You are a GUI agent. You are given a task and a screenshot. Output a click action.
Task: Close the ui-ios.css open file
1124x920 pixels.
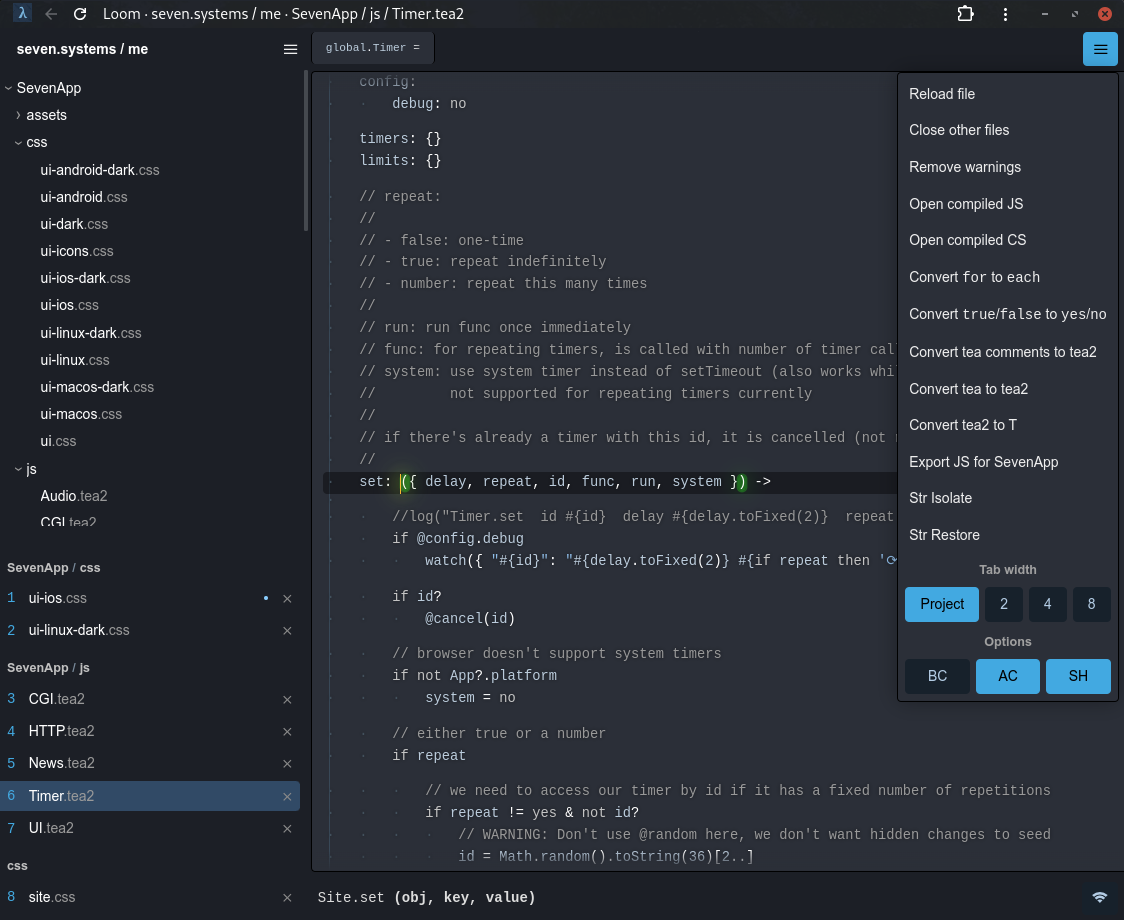[287, 598]
